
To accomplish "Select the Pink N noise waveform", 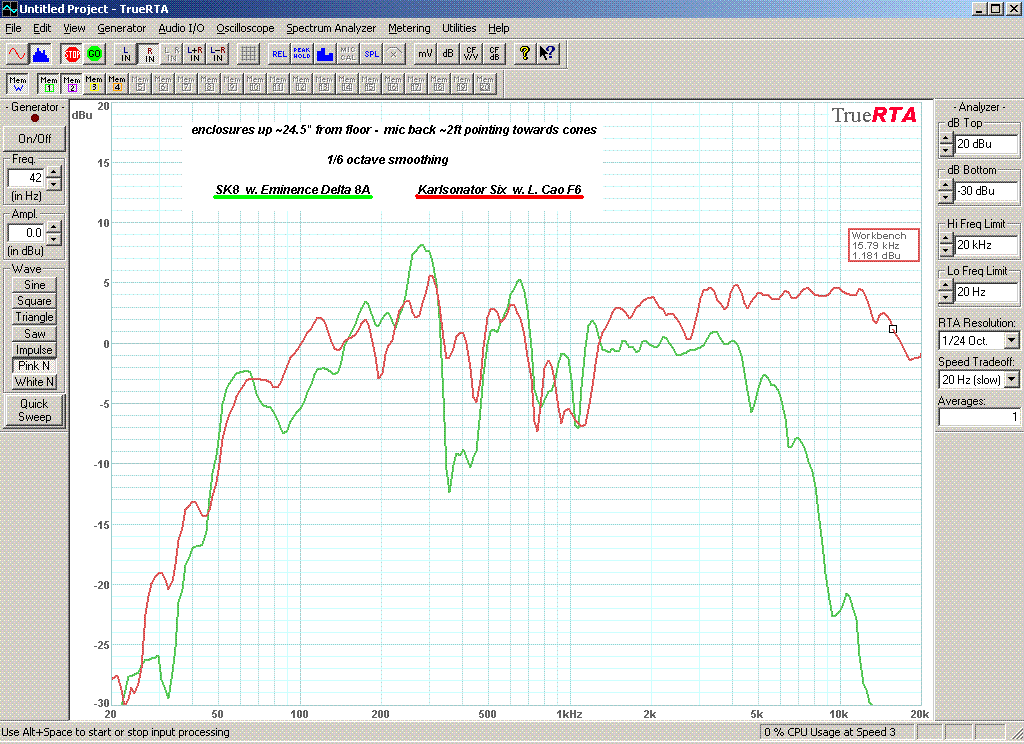I will pyautogui.click(x=35, y=366).
